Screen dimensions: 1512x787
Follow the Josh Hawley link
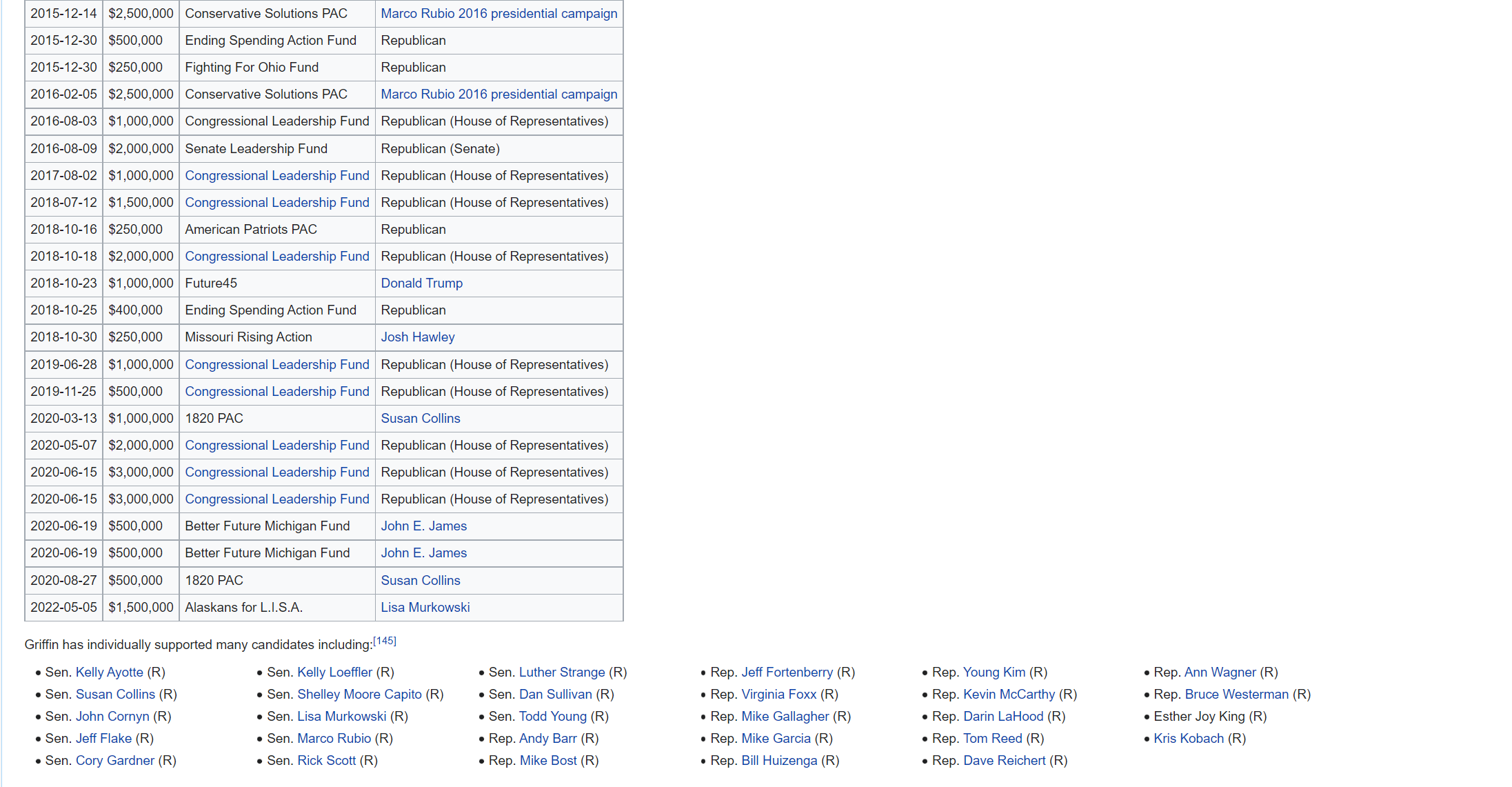(x=418, y=337)
